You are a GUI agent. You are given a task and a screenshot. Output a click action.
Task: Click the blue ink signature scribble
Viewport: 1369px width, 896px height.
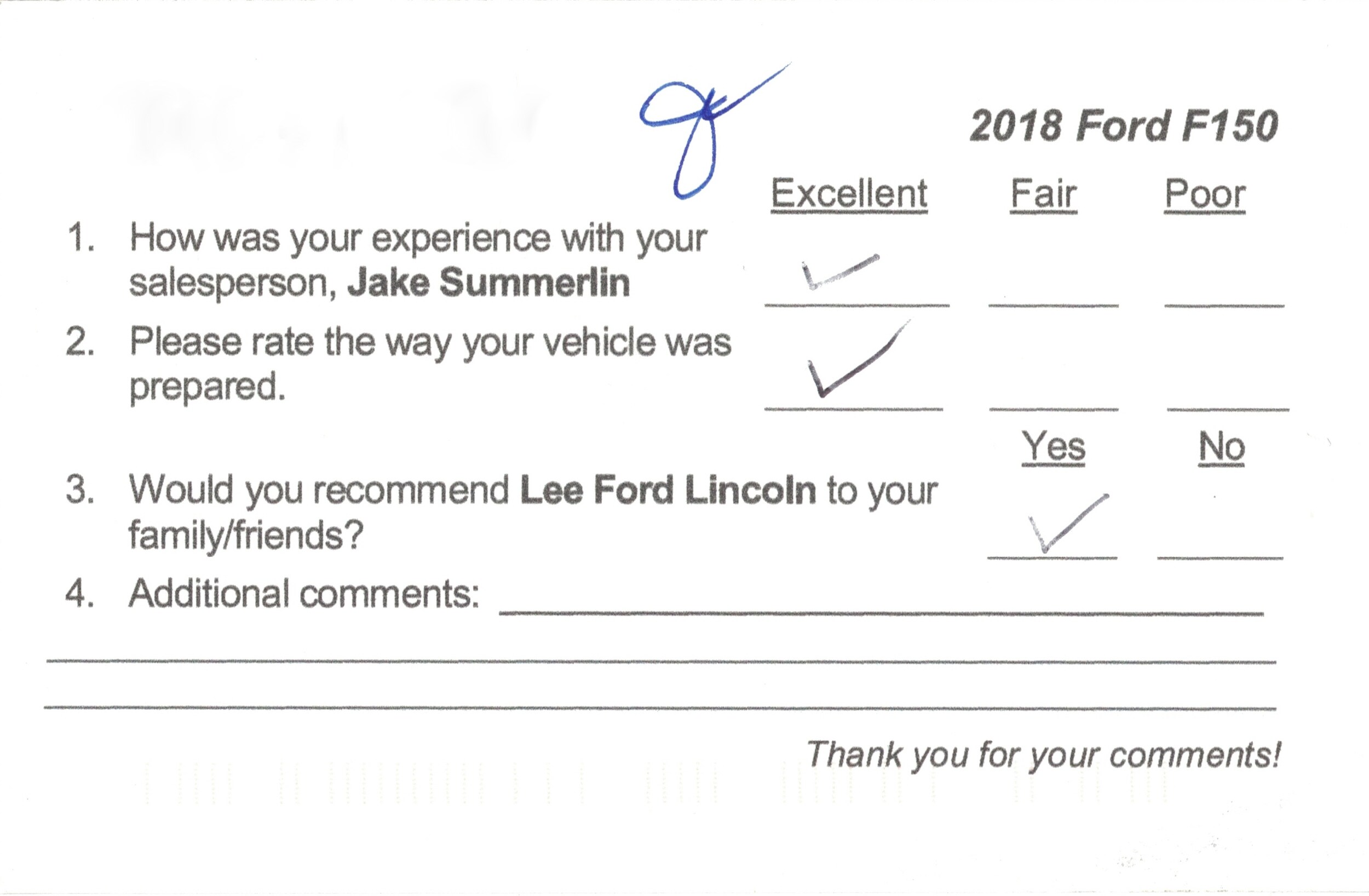715,131
